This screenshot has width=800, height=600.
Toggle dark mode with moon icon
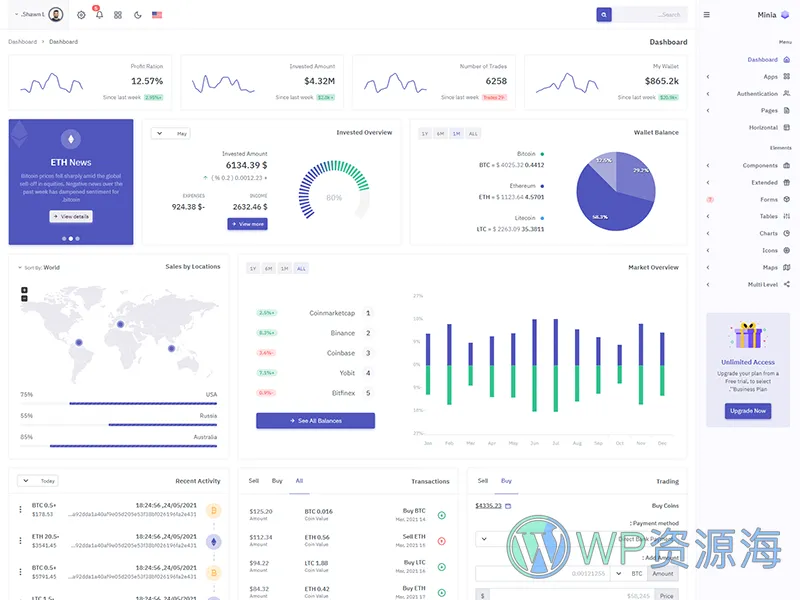pos(137,15)
